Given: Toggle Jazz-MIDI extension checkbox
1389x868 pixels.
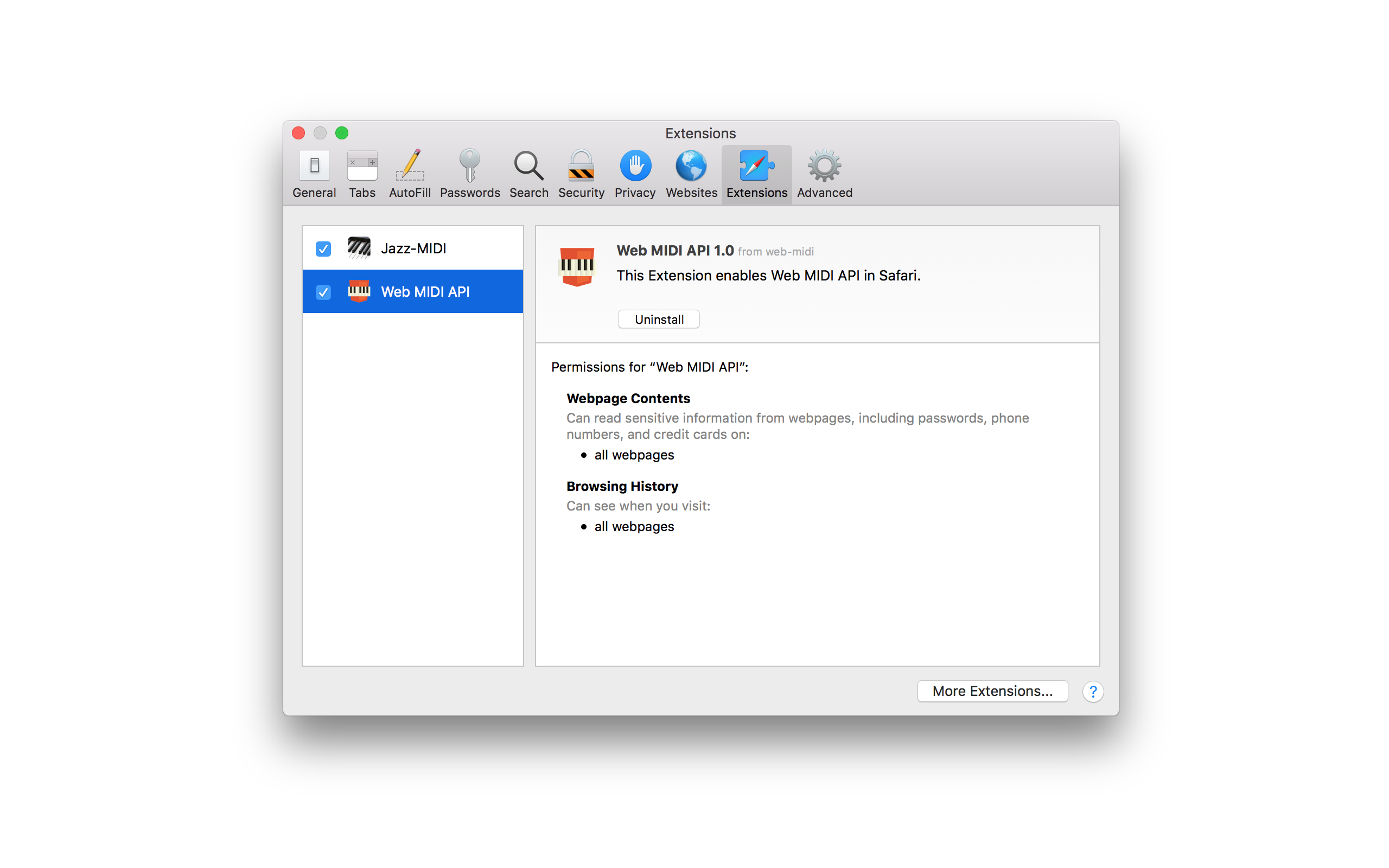Looking at the screenshot, I should coord(323,249).
